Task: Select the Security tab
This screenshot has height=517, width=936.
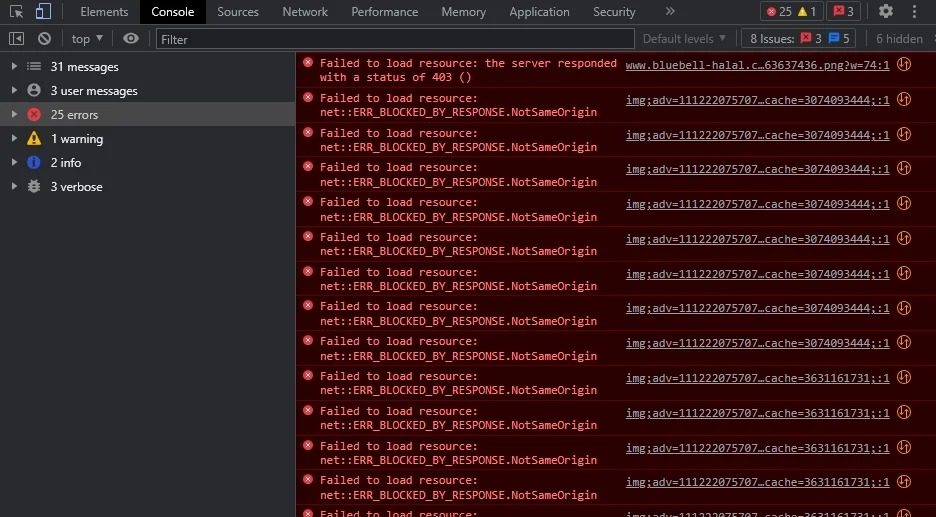Action: [x=614, y=12]
